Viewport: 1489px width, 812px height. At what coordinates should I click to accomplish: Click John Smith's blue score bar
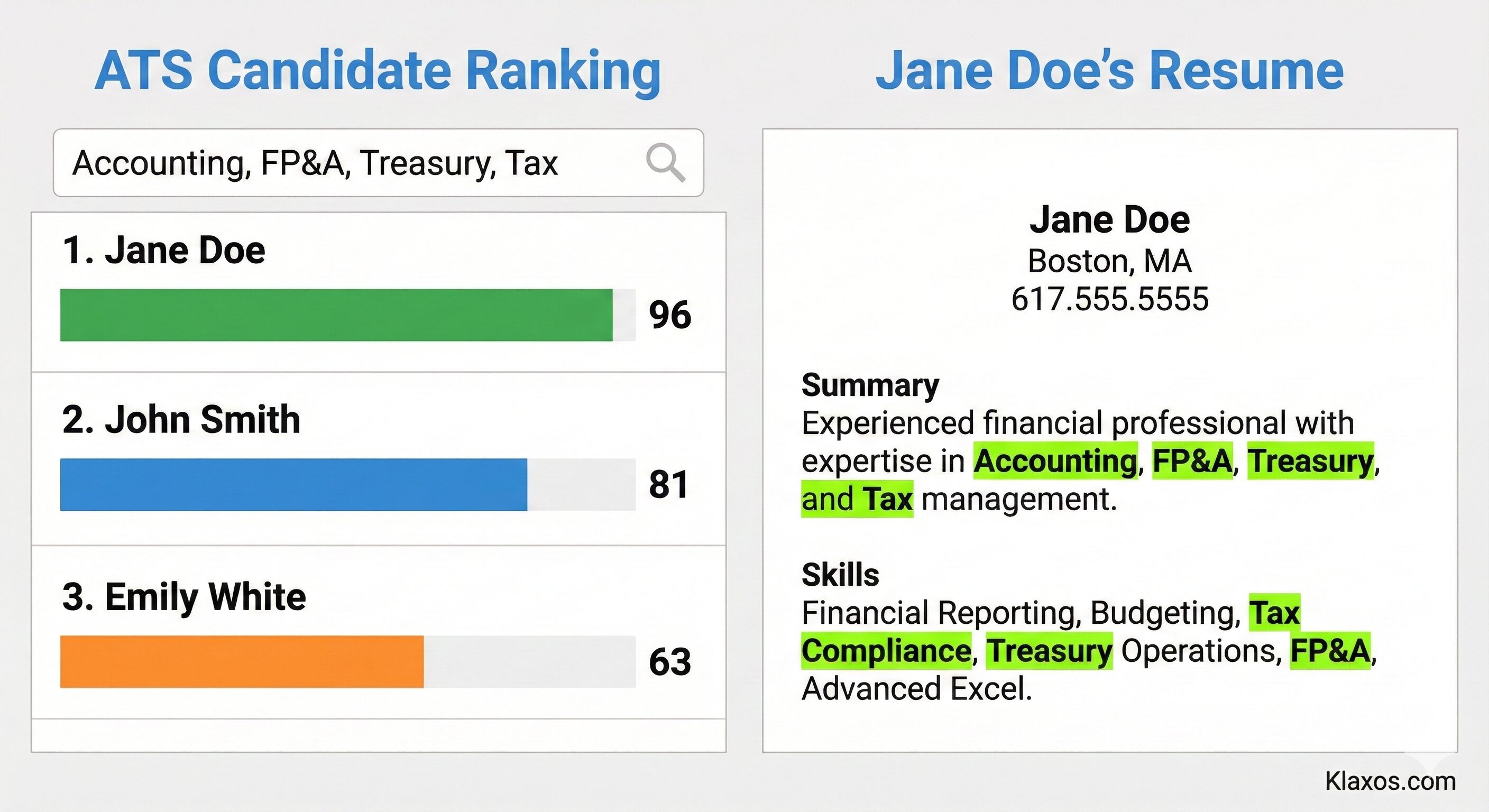pos(293,484)
